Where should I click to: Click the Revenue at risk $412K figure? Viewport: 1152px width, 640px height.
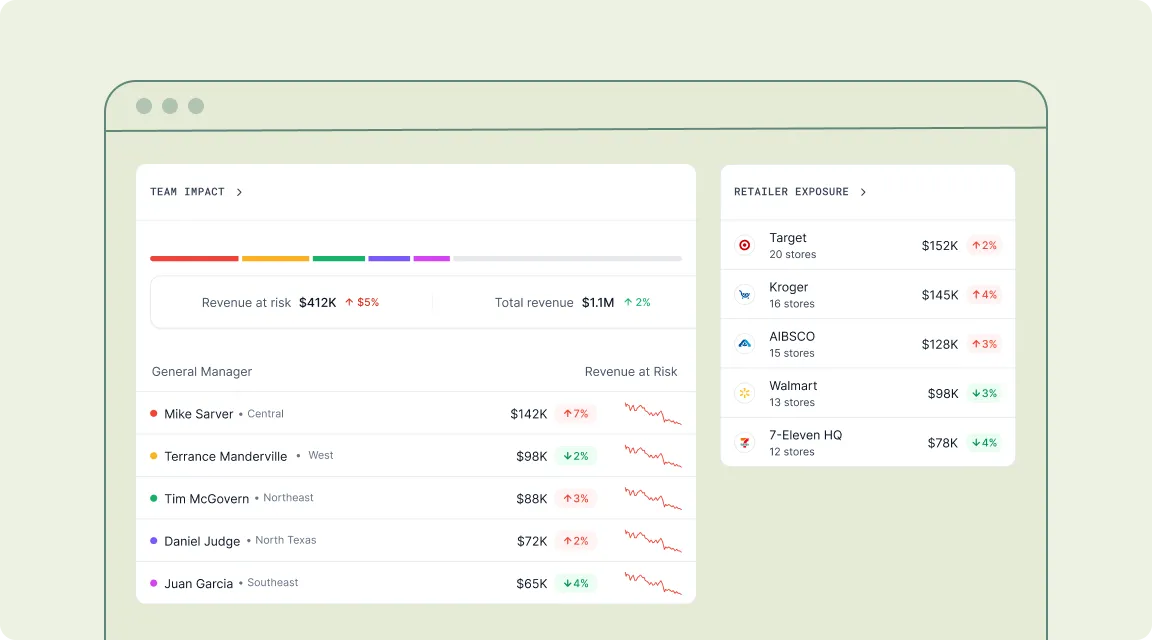(317, 303)
